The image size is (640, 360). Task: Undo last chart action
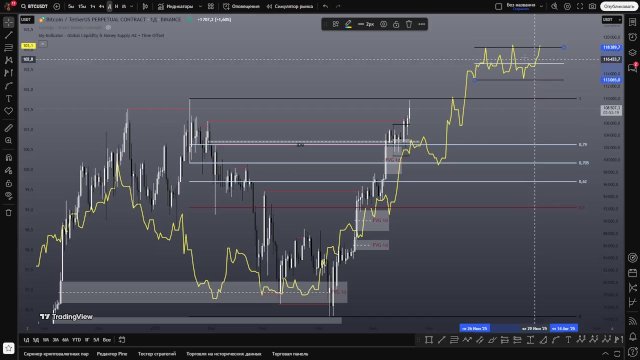click(x=325, y=7)
